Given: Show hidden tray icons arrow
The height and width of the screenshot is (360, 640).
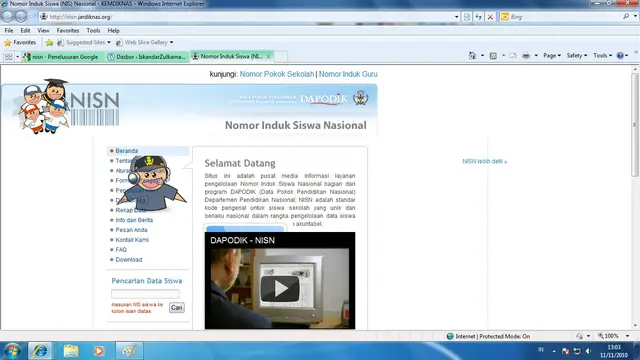Looking at the screenshot, I should [x=554, y=351].
